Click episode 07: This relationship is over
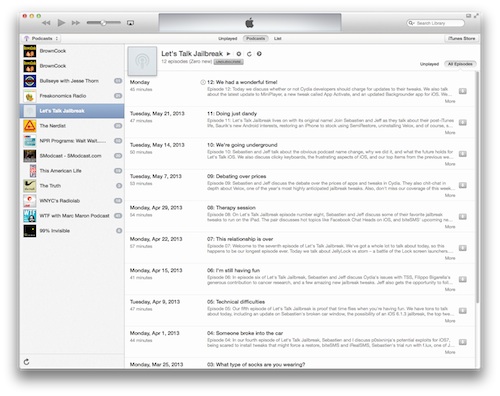 point(240,239)
